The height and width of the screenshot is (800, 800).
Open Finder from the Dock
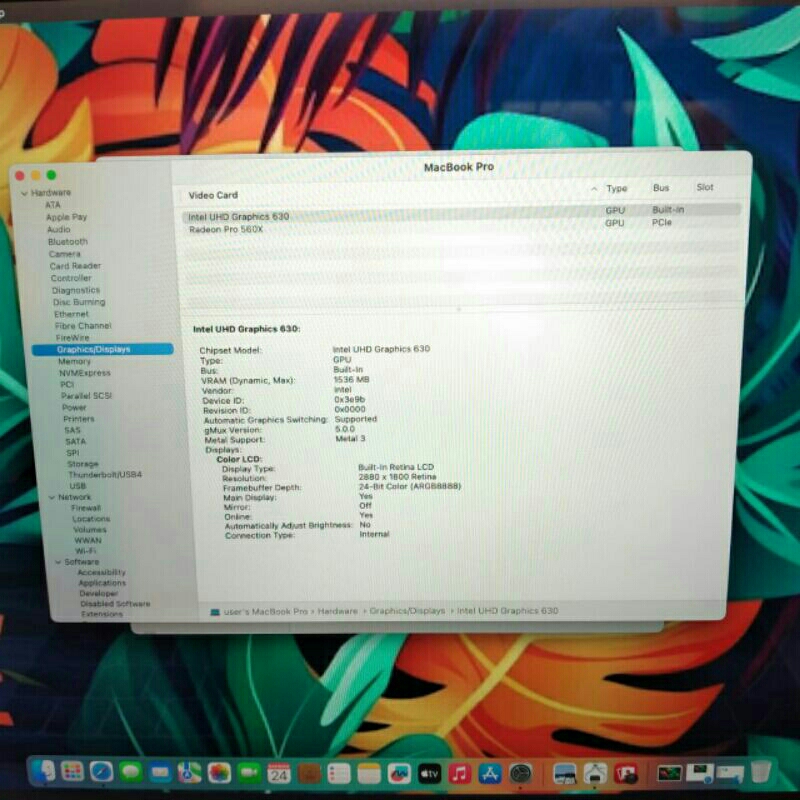click(42, 772)
